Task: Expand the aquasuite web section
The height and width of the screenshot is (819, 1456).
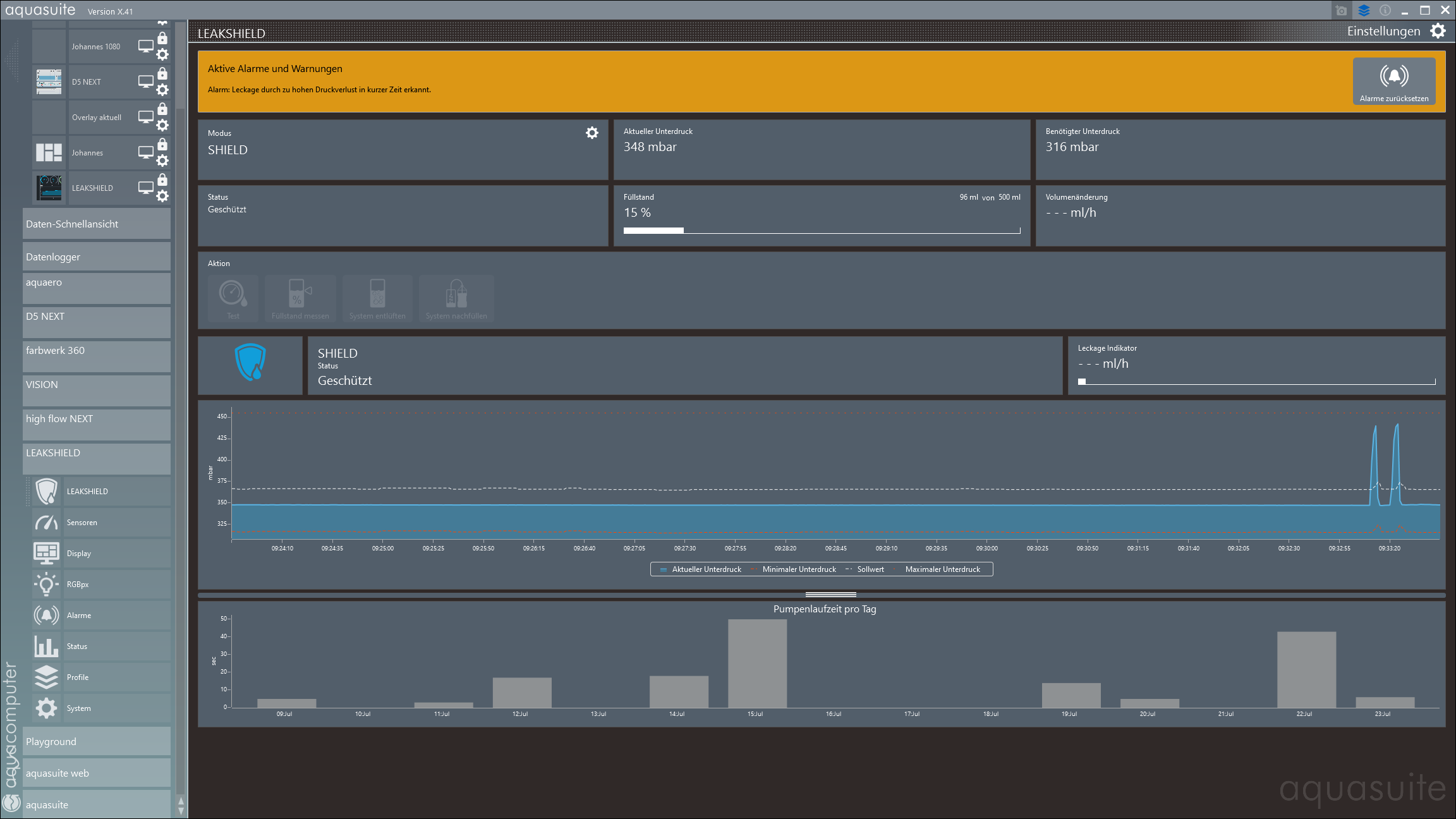Action: pyautogui.click(x=97, y=773)
